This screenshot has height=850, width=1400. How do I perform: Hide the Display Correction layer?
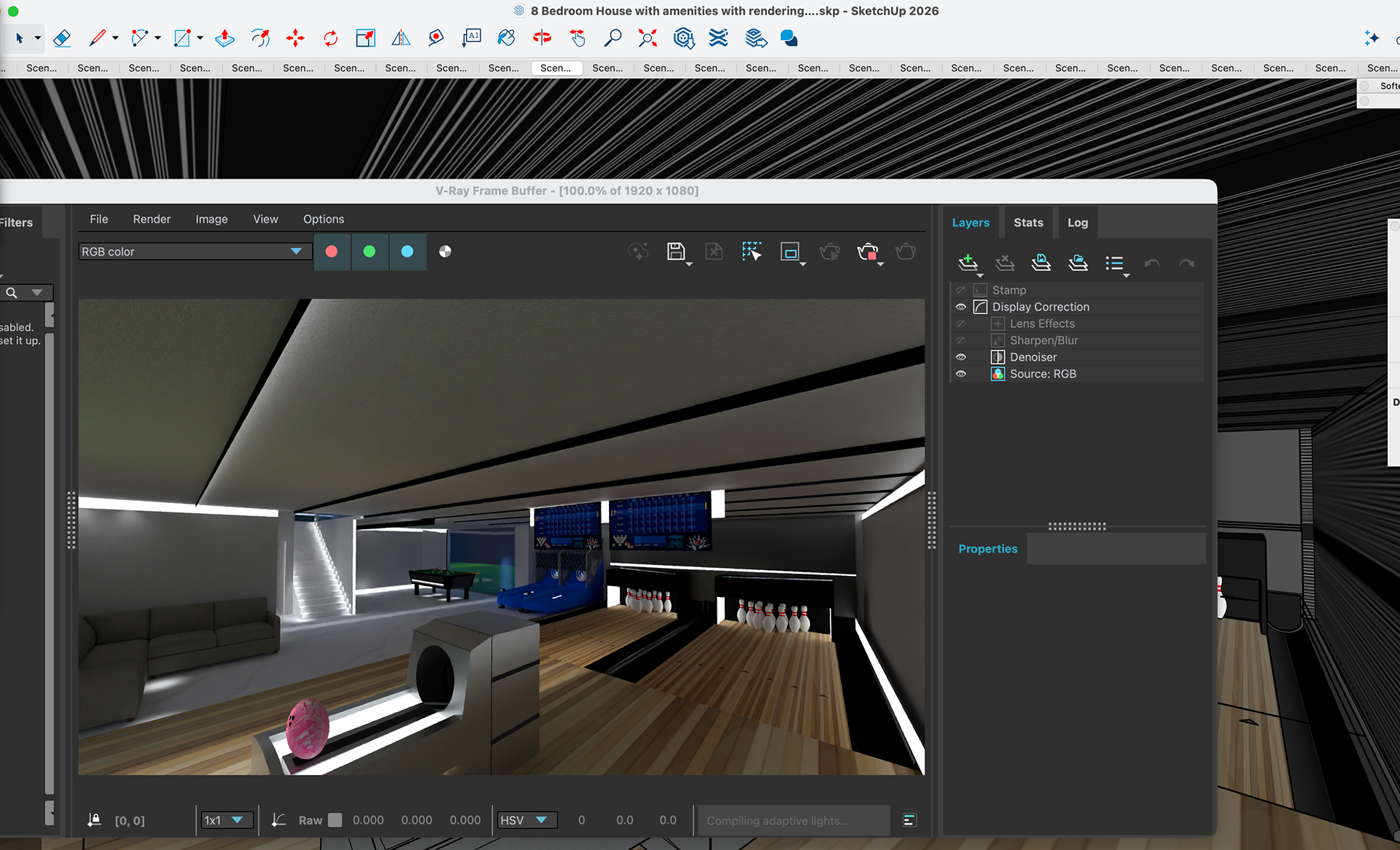tap(961, 307)
